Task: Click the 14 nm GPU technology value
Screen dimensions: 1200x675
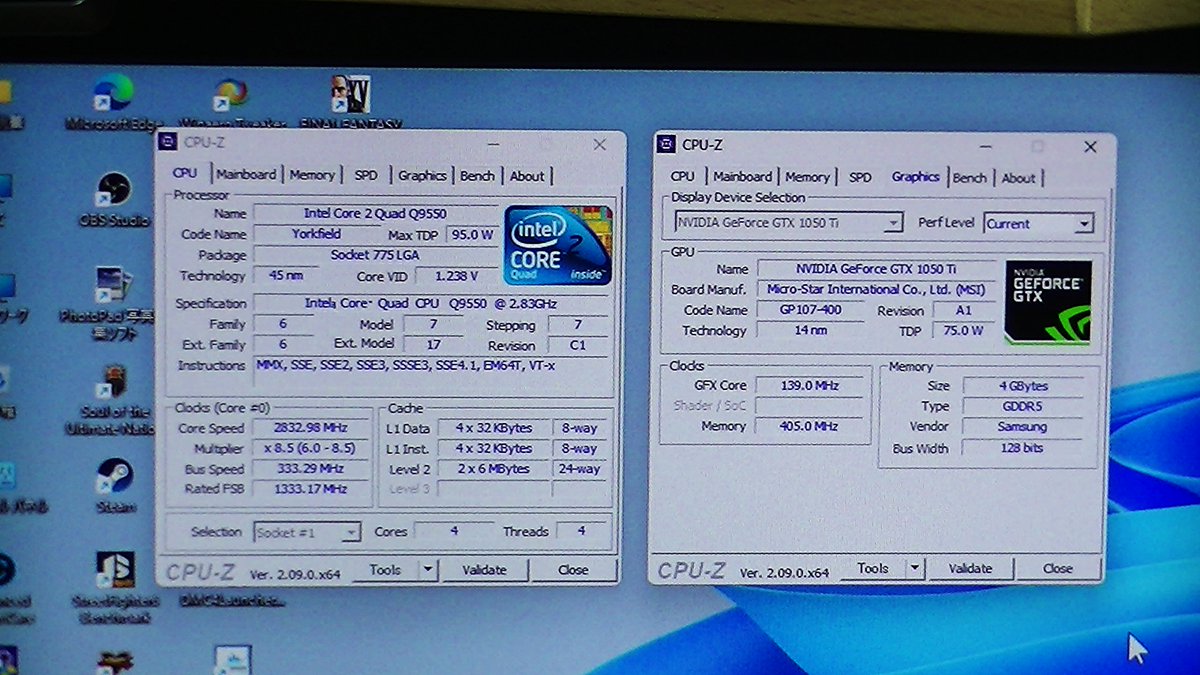Action: tap(809, 330)
